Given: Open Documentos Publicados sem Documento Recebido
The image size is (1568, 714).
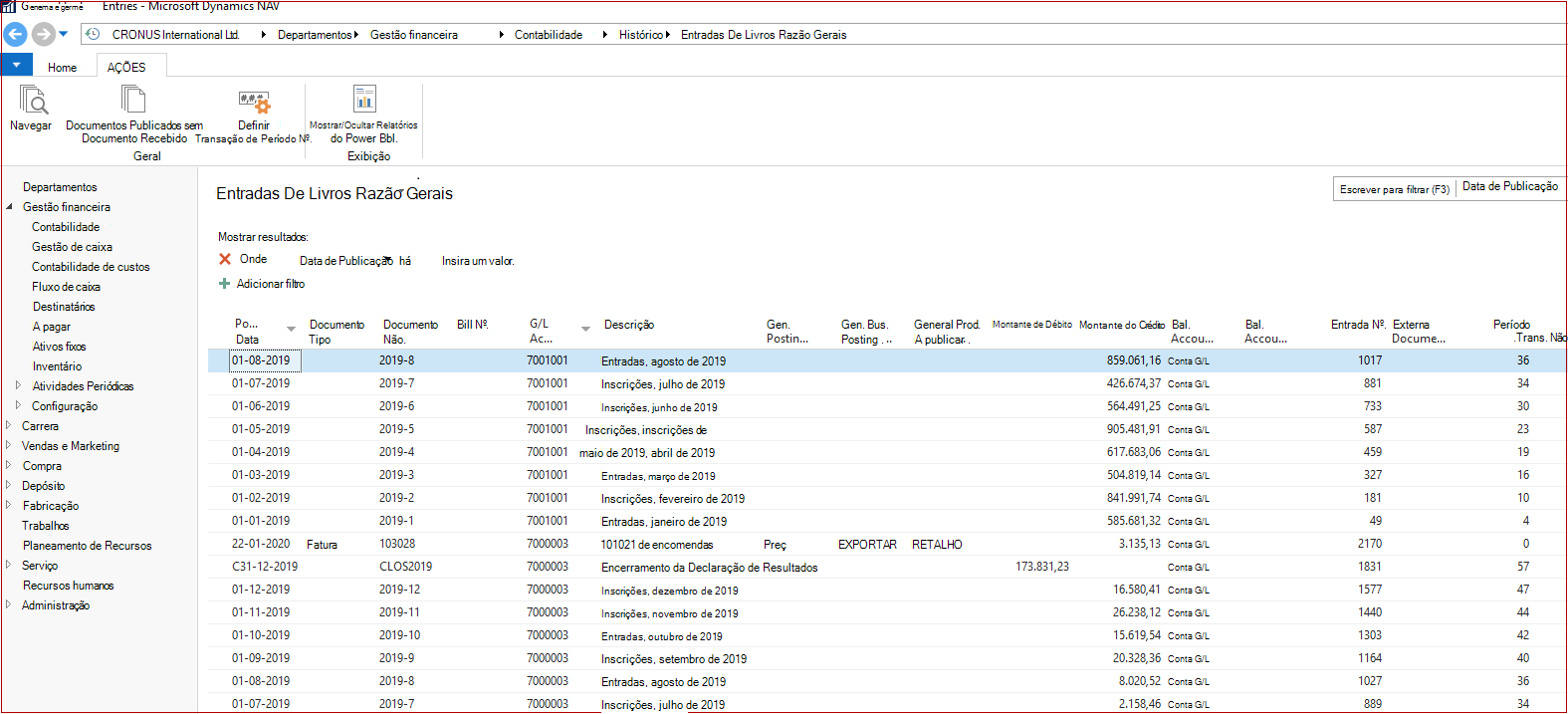Looking at the screenshot, I should [x=133, y=100].
